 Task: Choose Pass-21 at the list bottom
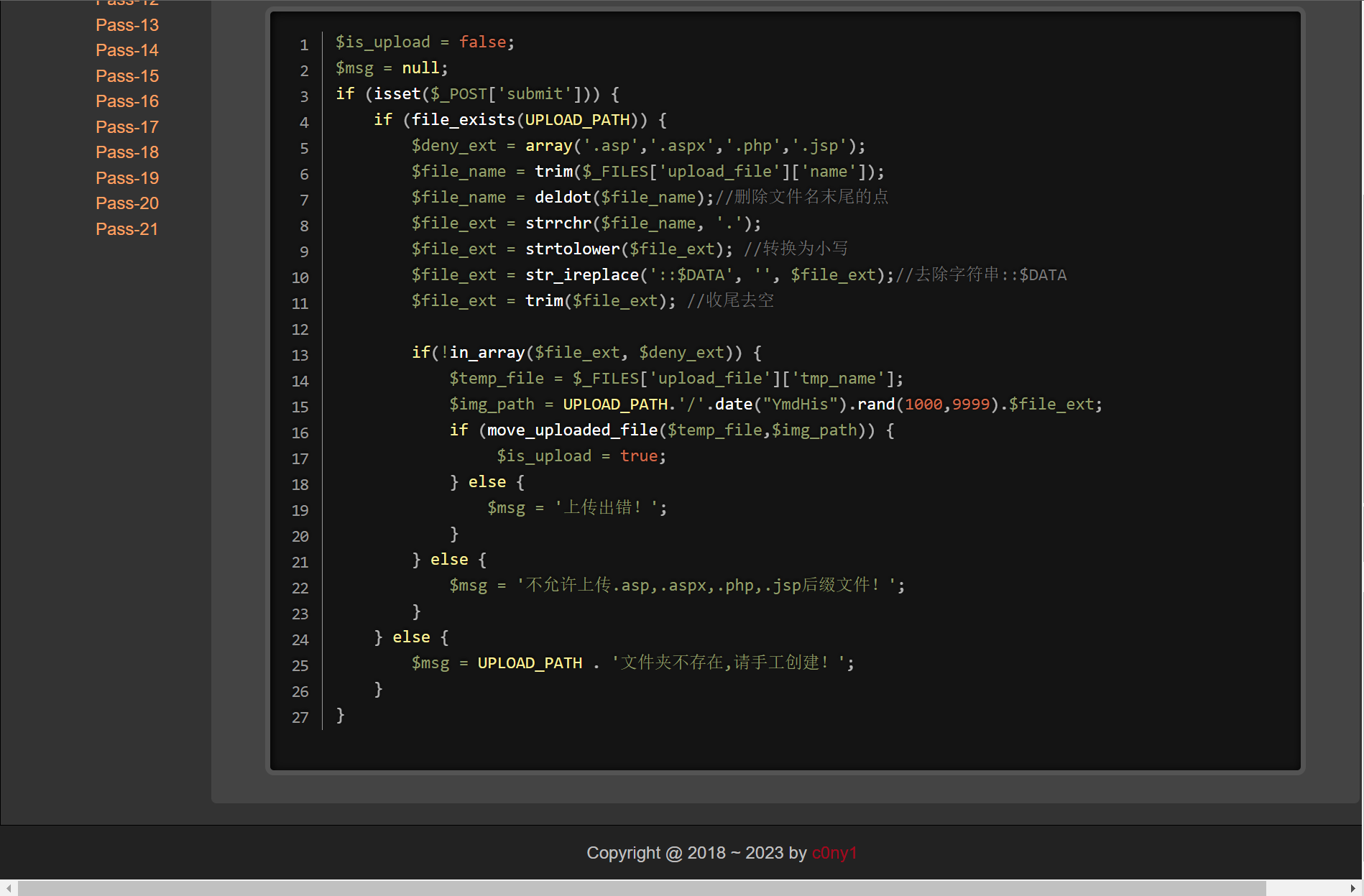click(x=126, y=229)
